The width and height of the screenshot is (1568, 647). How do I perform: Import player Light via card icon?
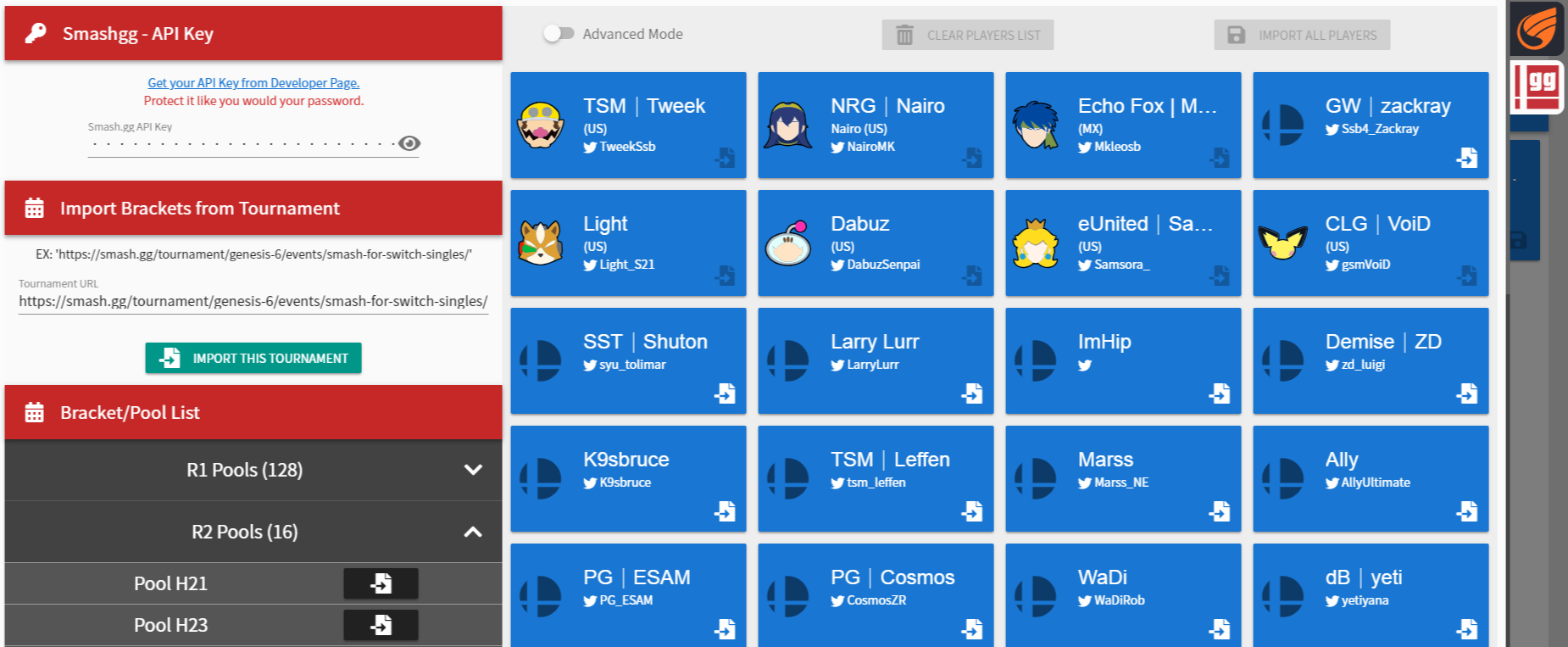pos(725,276)
